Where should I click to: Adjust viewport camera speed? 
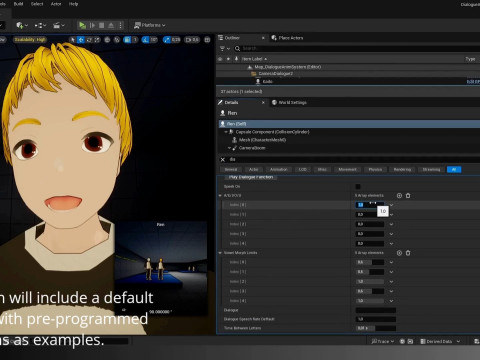click(x=192, y=40)
